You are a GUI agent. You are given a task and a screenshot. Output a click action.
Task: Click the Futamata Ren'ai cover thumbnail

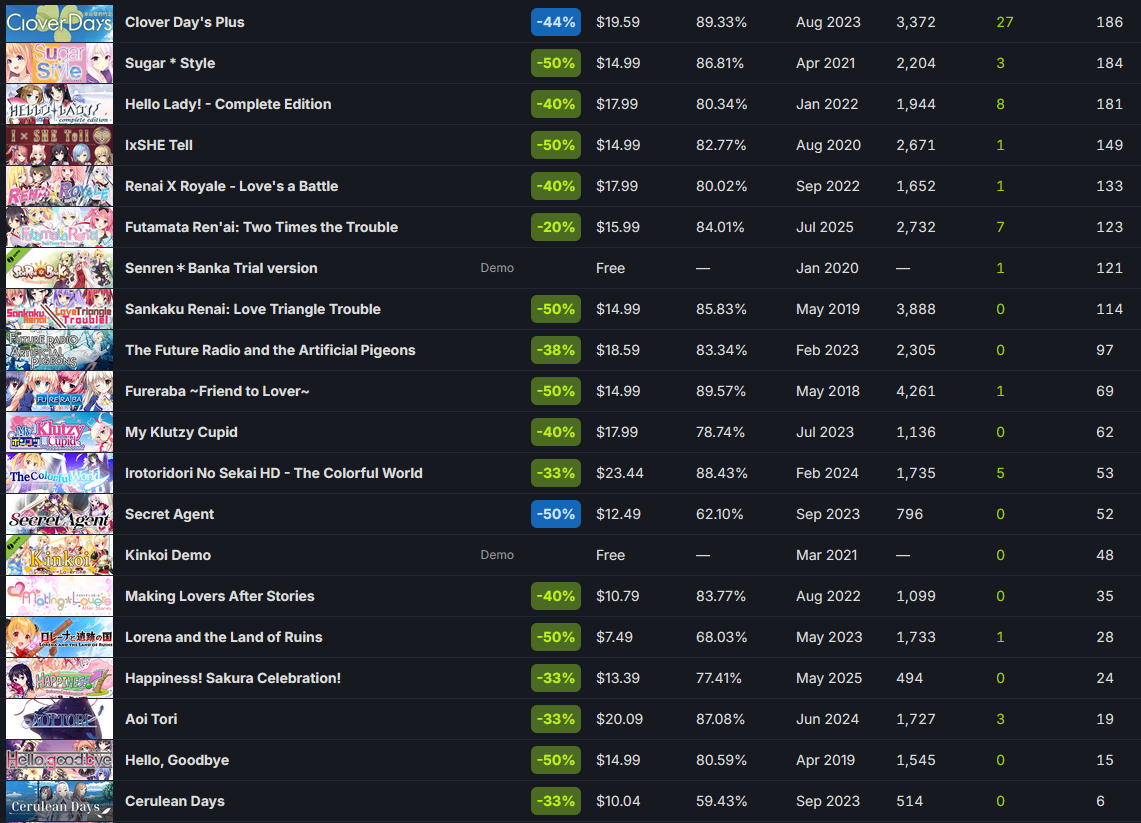click(60, 227)
